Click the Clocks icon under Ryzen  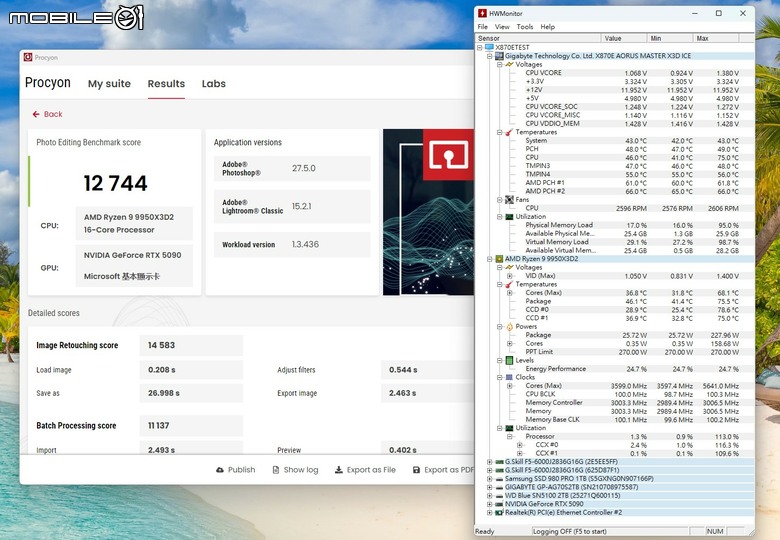pos(509,377)
